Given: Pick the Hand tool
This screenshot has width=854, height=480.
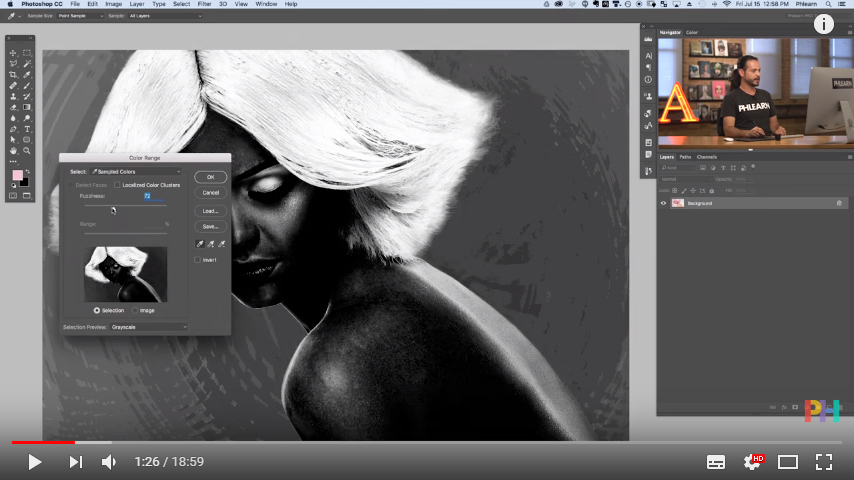Looking at the screenshot, I should coord(13,150).
